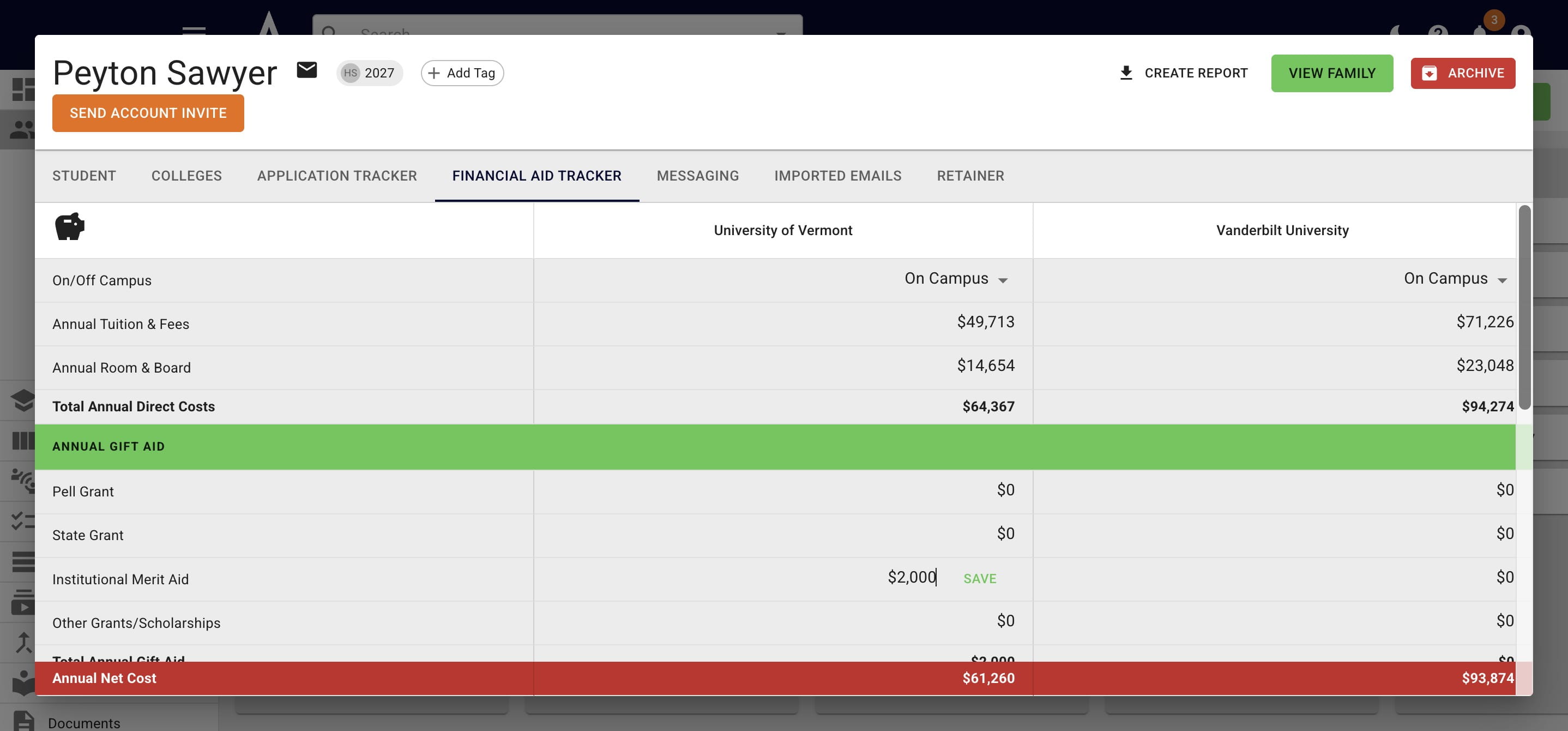Click the email envelope icon beside Peyton Sawyer
1568x731 pixels.
click(x=307, y=71)
